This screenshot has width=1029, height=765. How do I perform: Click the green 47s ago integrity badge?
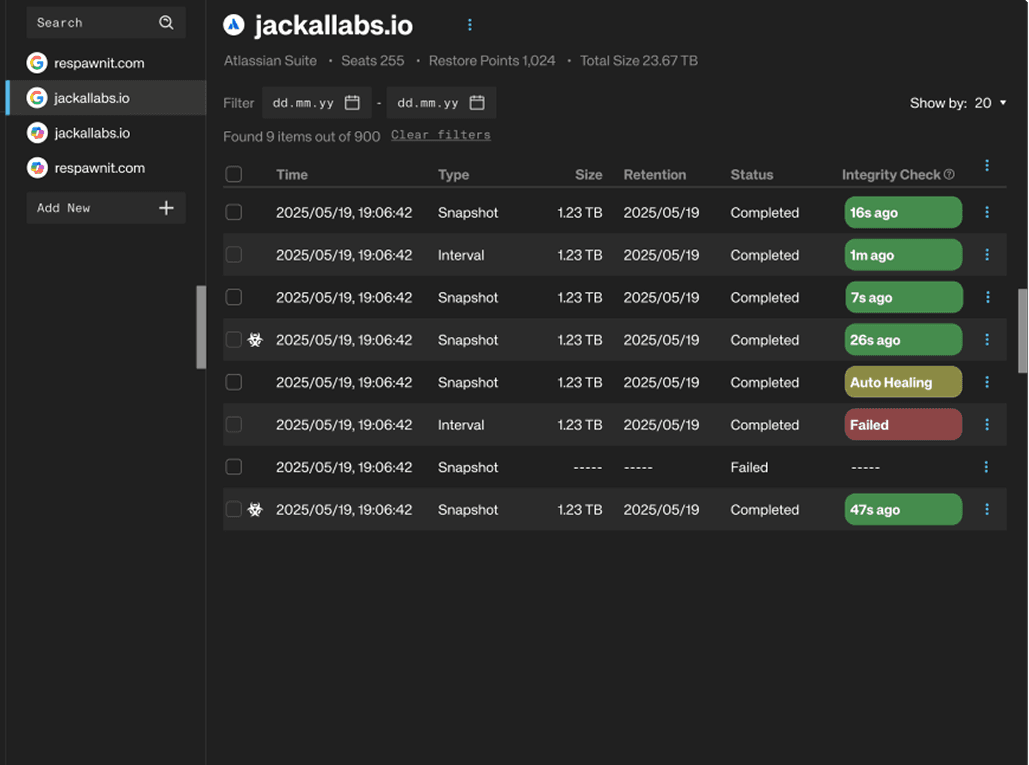point(903,509)
